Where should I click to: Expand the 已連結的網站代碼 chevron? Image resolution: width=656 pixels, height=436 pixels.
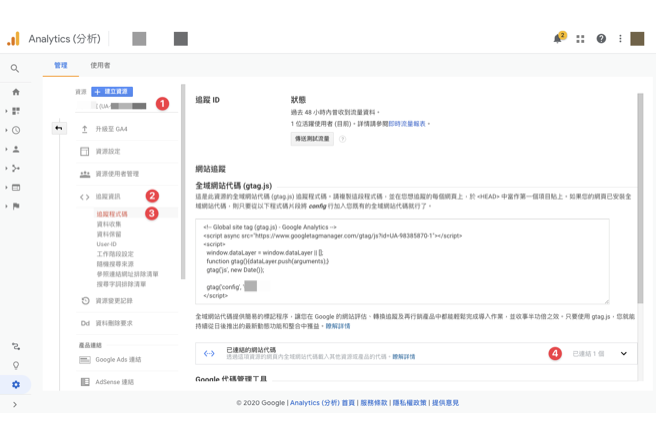point(623,354)
